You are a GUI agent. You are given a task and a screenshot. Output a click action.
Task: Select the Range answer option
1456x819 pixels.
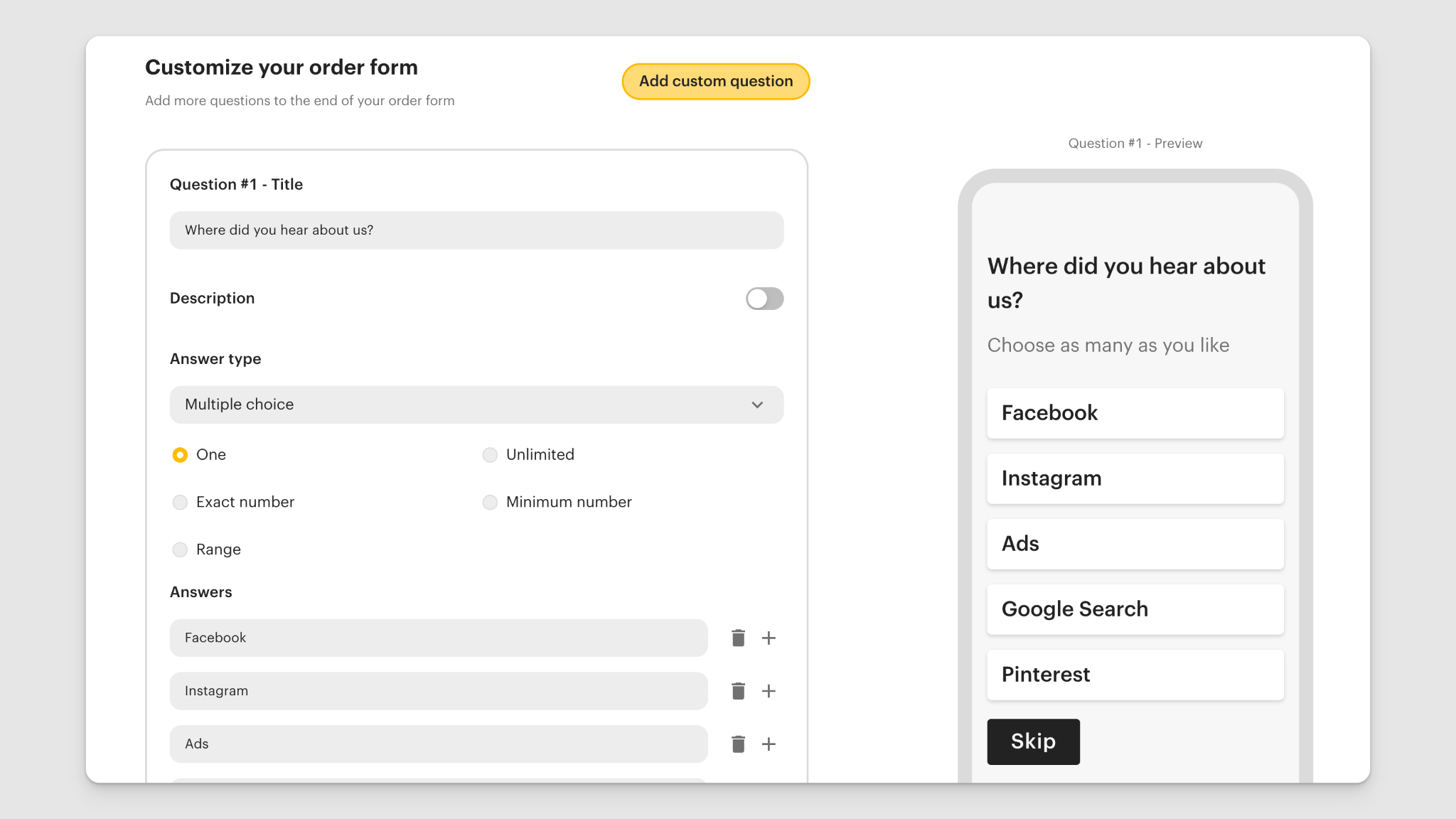coord(180,549)
